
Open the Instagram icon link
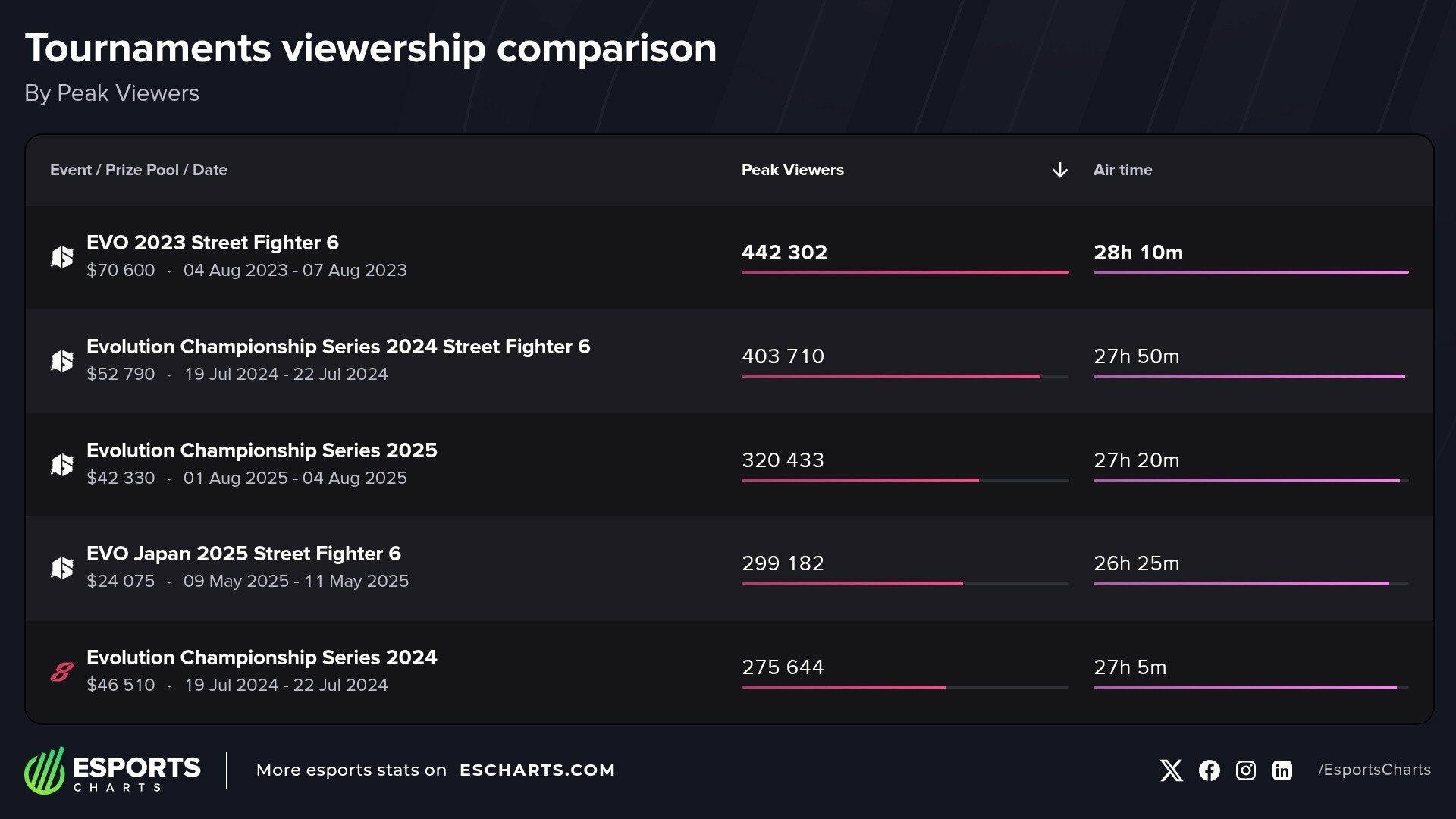click(1245, 770)
